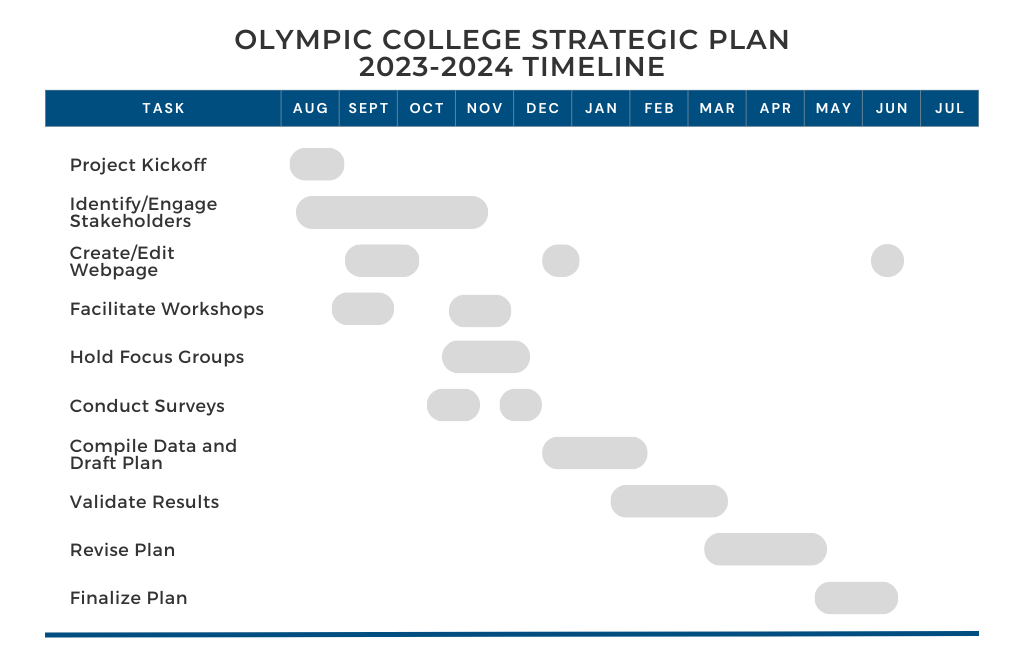Select the Conduct Surveys task label
Screen dimensions: 1024x672
pyautogui.click(x=147, y=406)
